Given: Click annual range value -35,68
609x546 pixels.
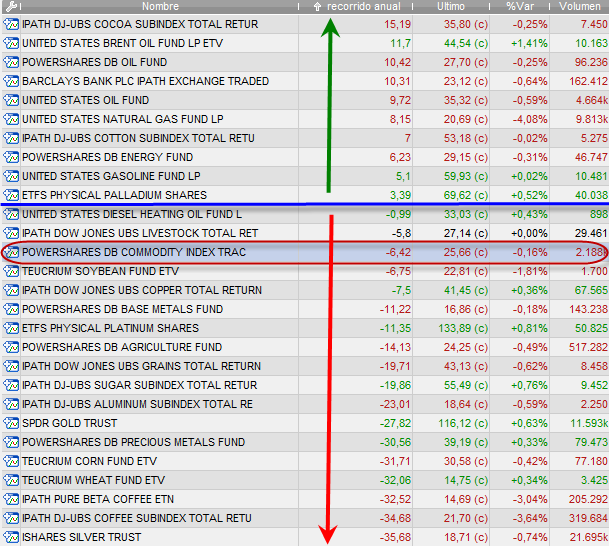Looking at the screenshot, I should coord(395,537).
